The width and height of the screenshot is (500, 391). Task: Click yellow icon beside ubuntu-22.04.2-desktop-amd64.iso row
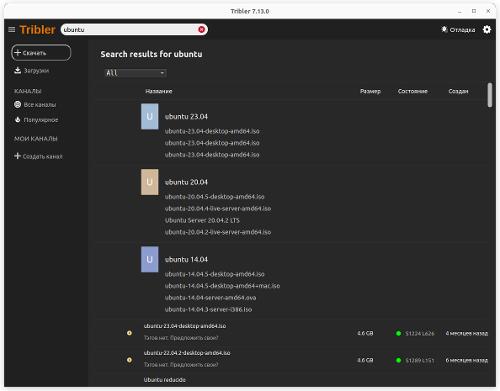(129, 360)
